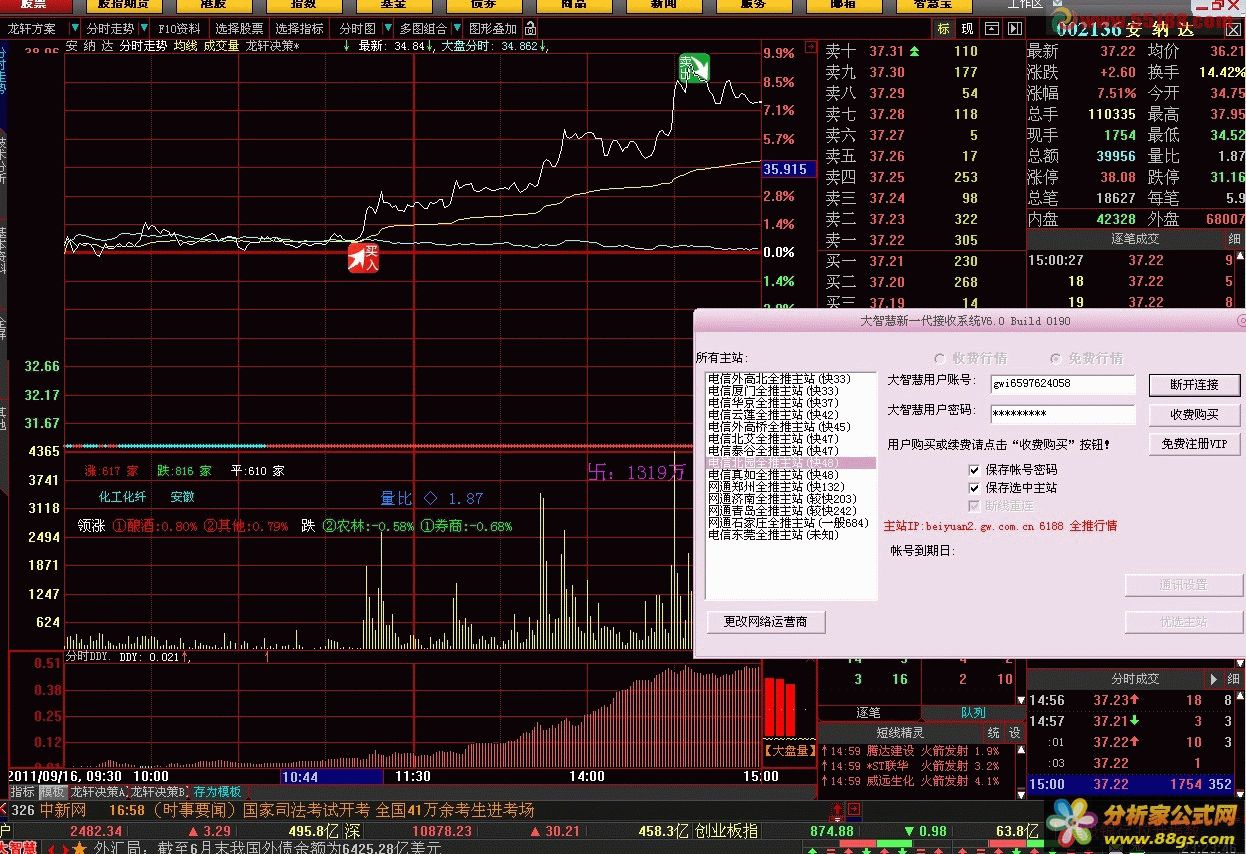This screenshot has height=854, width=1246.
Task: Select the 龙轩决策B template tab
Action: point(159,792)
